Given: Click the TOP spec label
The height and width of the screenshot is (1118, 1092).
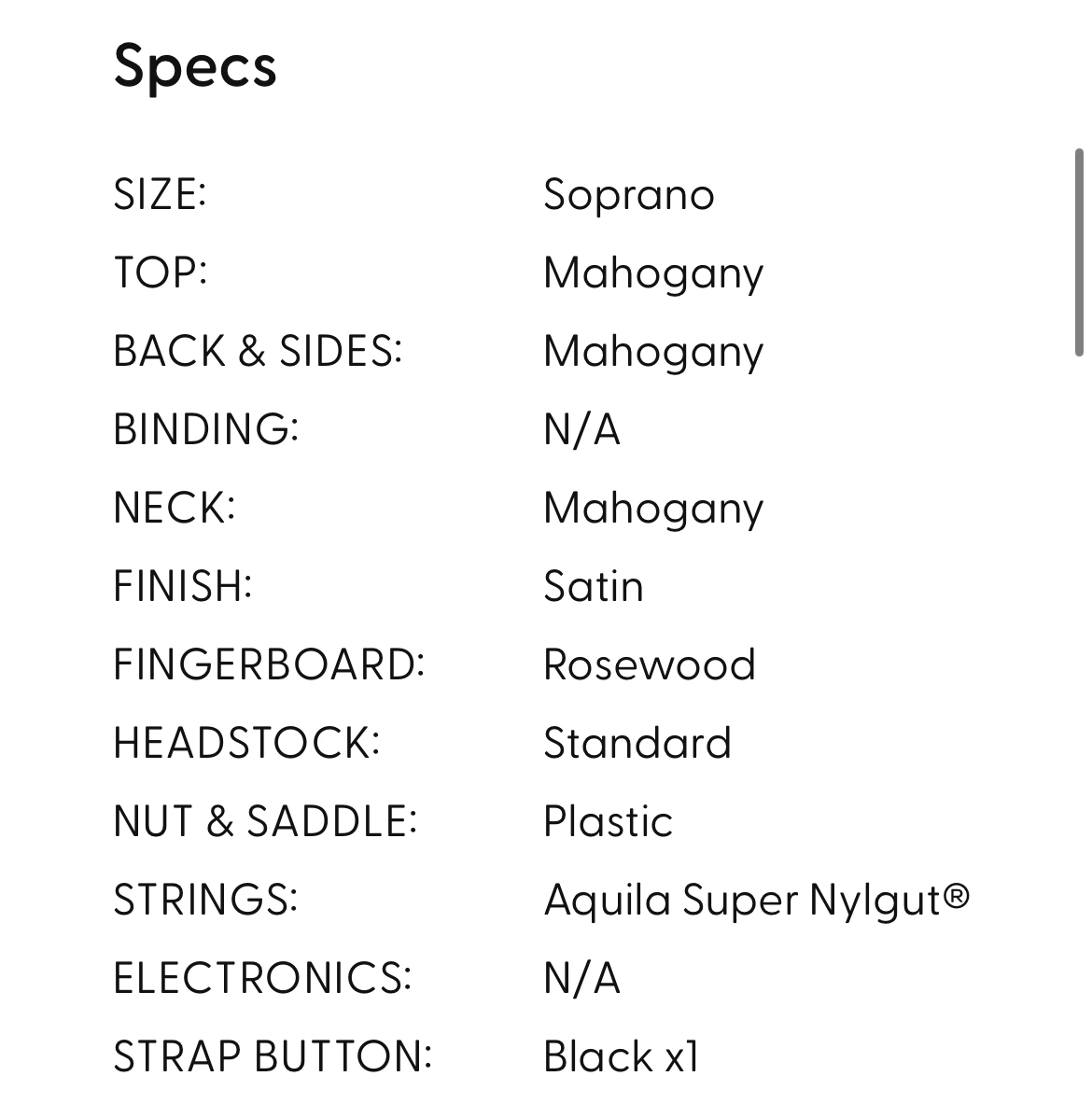Looking at the screenshot, I should point(160,273).
